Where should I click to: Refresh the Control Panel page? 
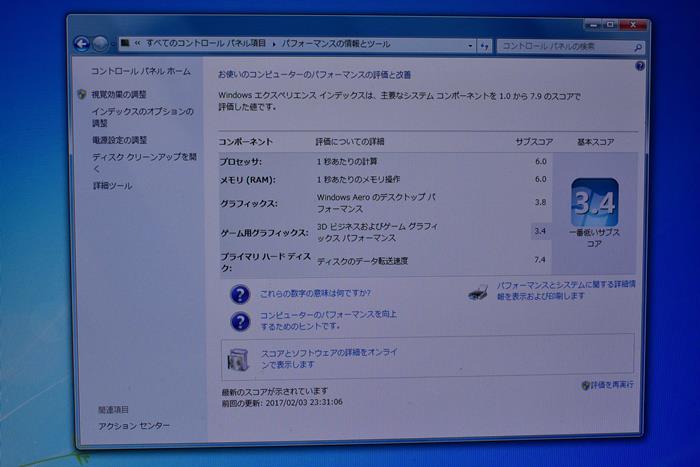pyautogui.click(x=484, y=46)
